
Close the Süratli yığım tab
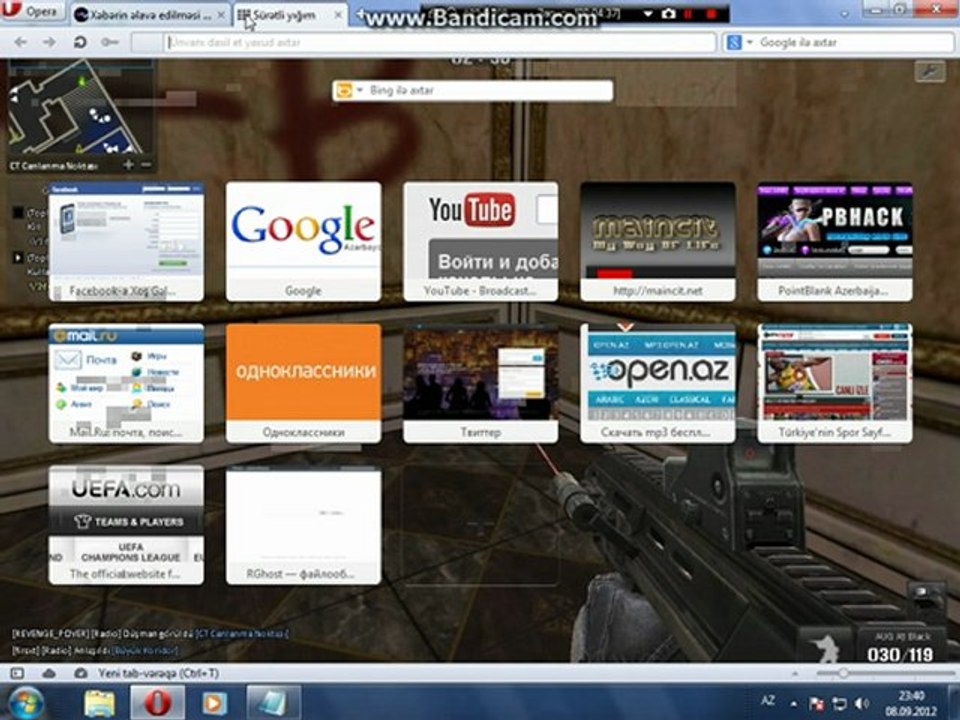click(x=337, y=15)
